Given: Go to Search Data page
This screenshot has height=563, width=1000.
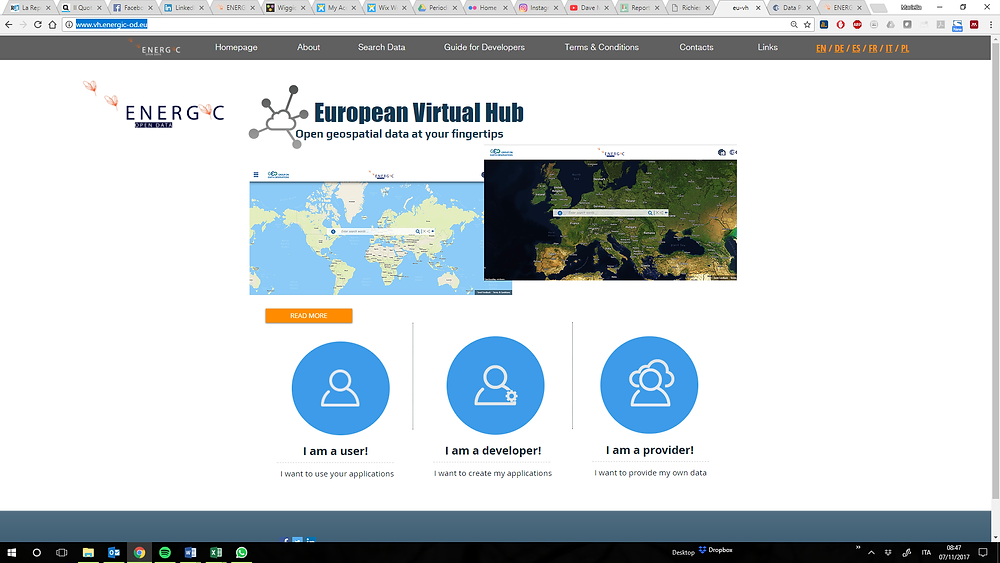Looking at the screenshot, I should (x=381, y=47).
